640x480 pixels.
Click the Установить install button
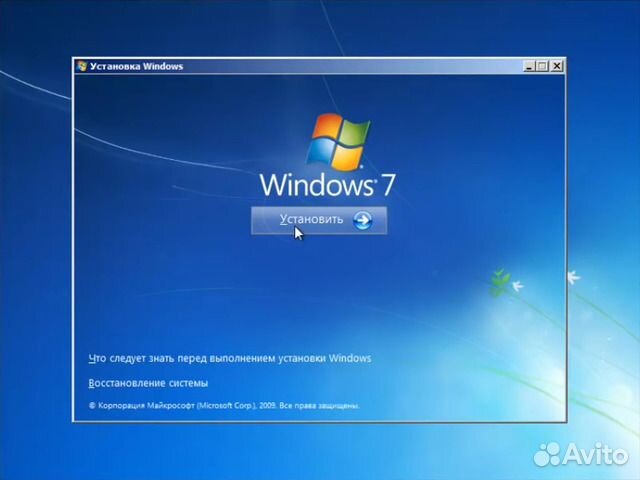(x=319, y=220)
